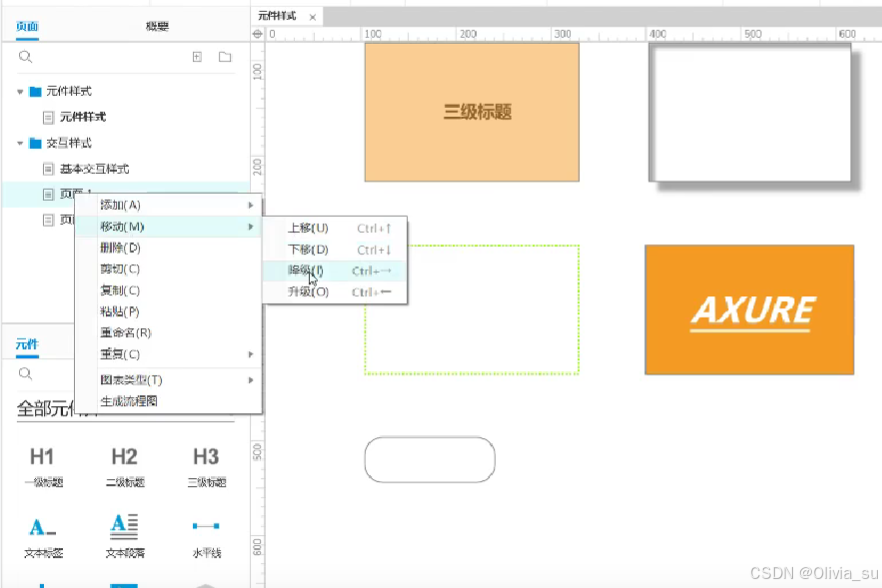Select the green dotted rectangle on canvas
The height and width of the screenshot is (588, 882).
pyautogui.click(x=472, y=309)
